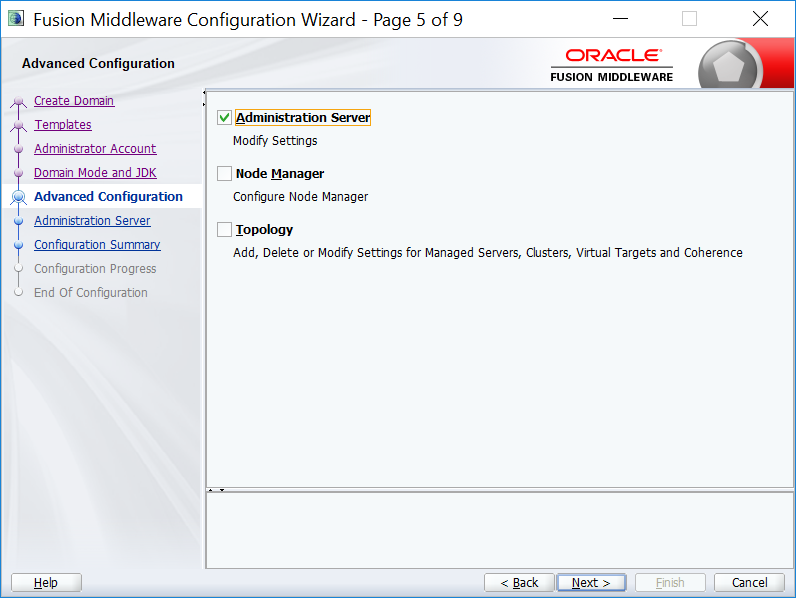Open Help for this wizard page
This screenshot has height=598, width=796.
pos(46,583)
